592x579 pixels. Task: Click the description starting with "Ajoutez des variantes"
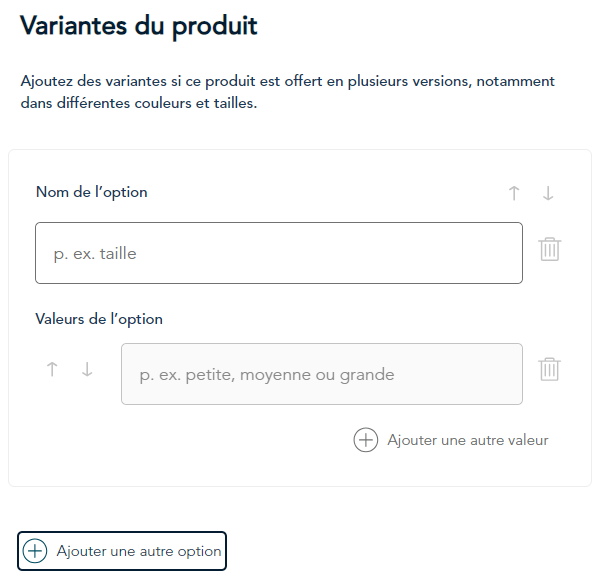point(287,92)
